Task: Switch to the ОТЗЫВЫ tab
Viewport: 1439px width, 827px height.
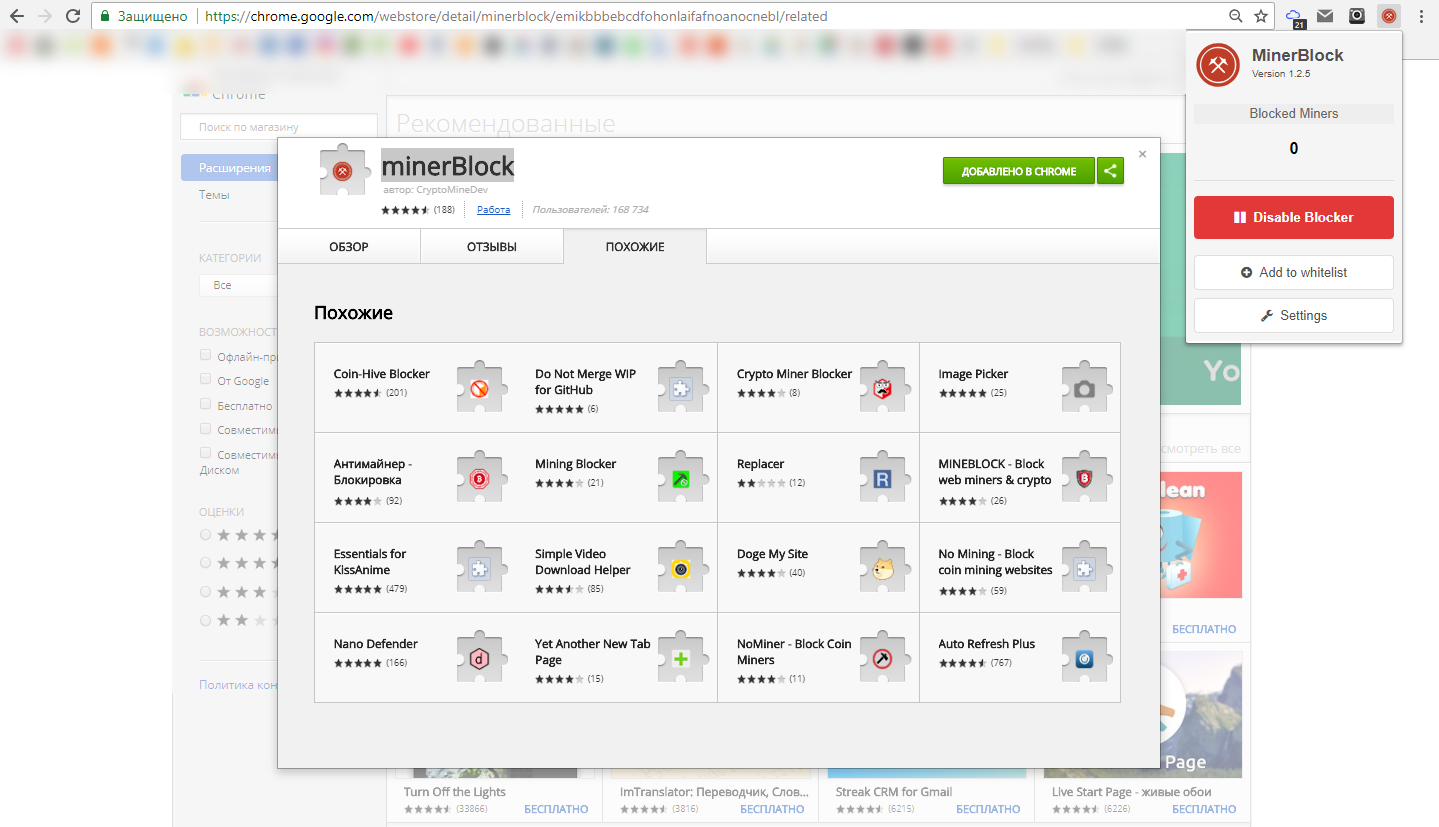Action: click(492, 247)
